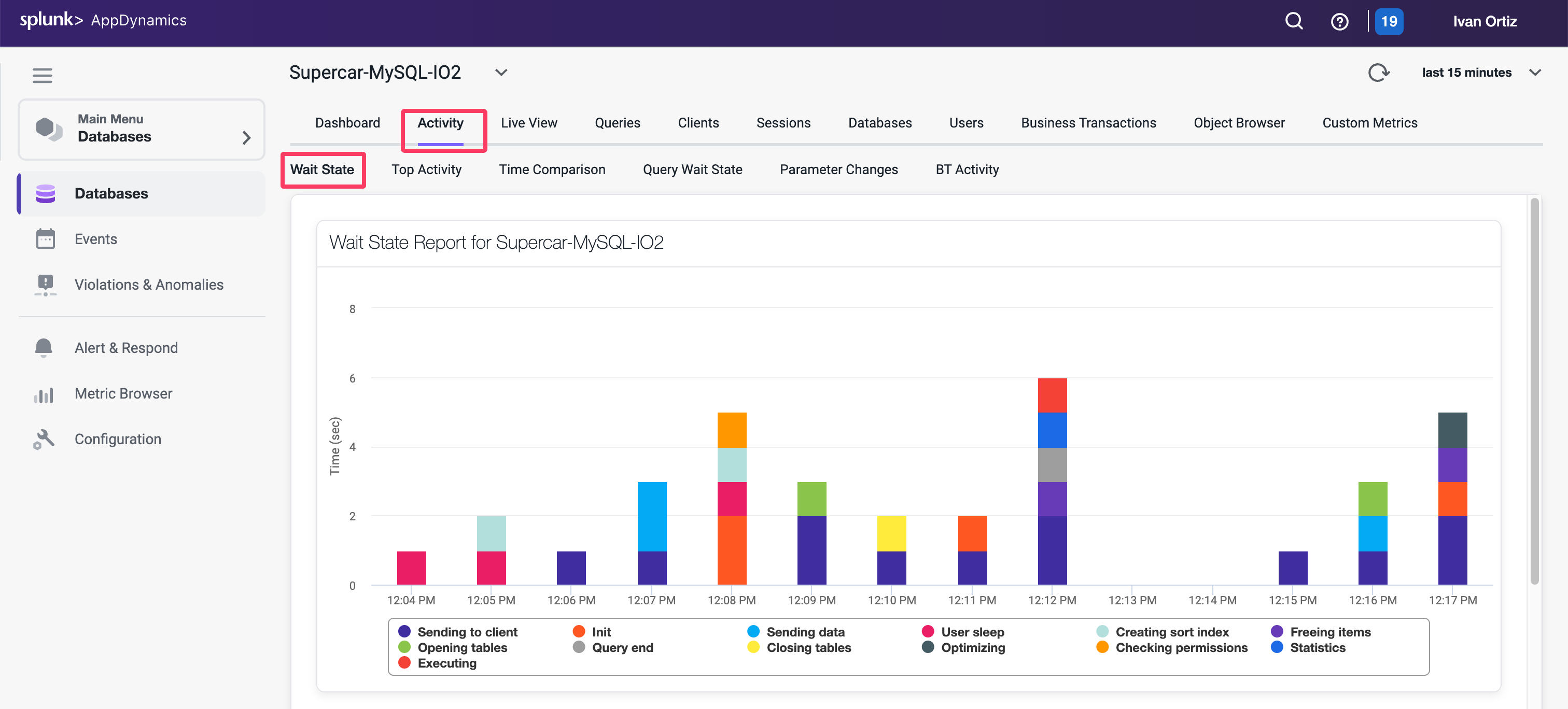Image resolution: width=1568 pixels, height=709 pixels.
Task: Open Violations & Anomalies in the sidebar
Action: tap(148, 284)
